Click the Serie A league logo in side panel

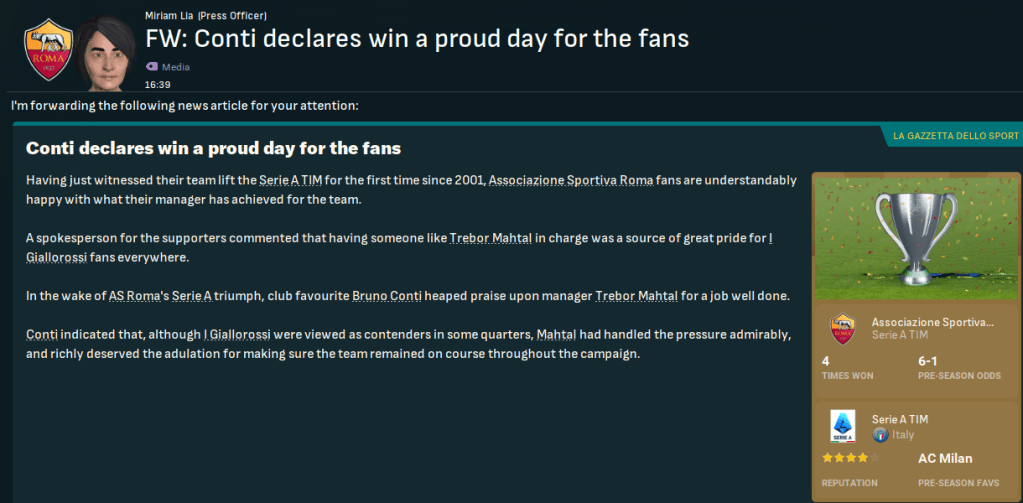(843, 426)
